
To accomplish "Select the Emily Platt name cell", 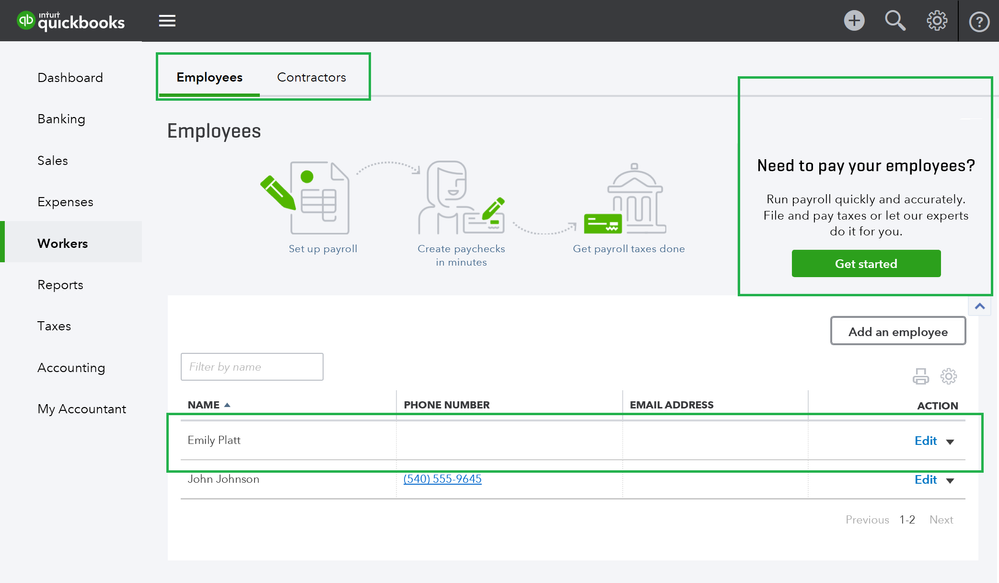I will [x=214, y=440].
